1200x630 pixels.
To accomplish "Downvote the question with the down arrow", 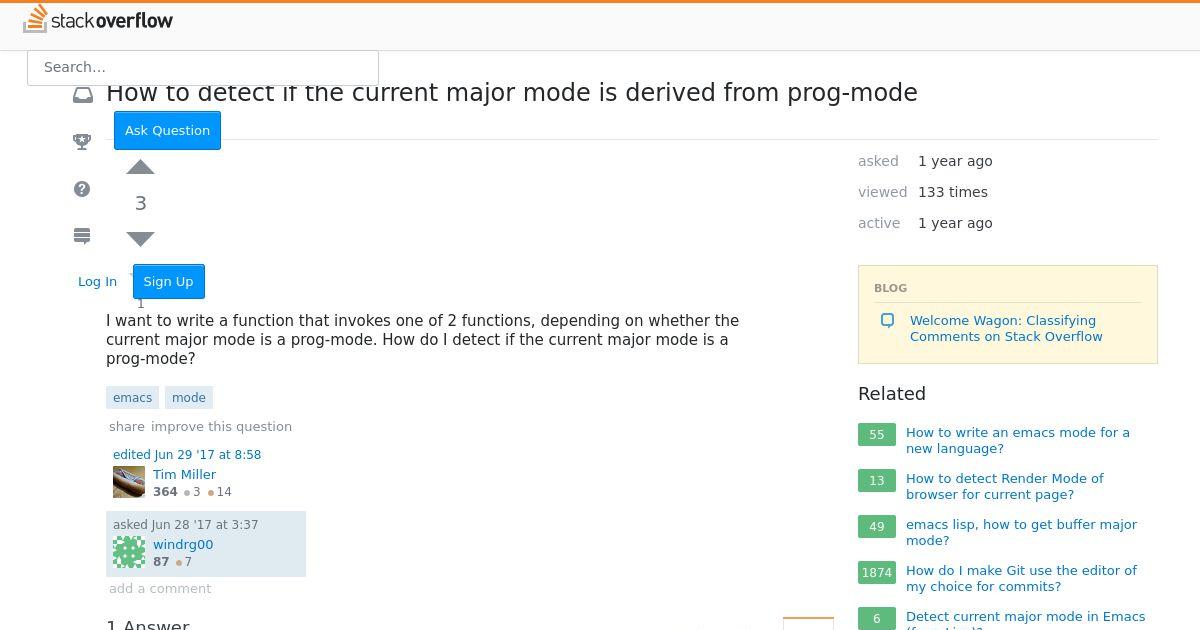I will tap(141, 239).
